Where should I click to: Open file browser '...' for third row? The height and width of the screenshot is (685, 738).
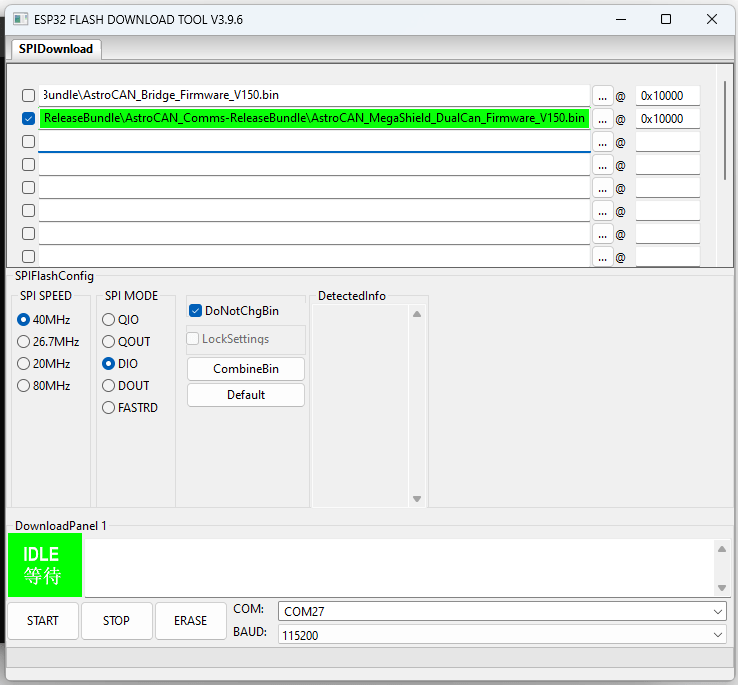(x=602, y=142)
